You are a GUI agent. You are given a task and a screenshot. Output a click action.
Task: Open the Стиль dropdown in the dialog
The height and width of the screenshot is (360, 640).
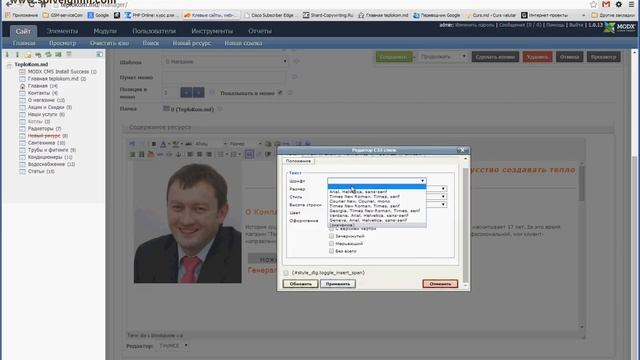pos(443,197)
